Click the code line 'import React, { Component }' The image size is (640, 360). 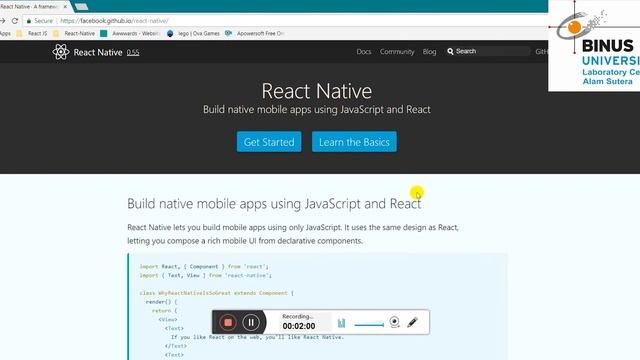204,267
